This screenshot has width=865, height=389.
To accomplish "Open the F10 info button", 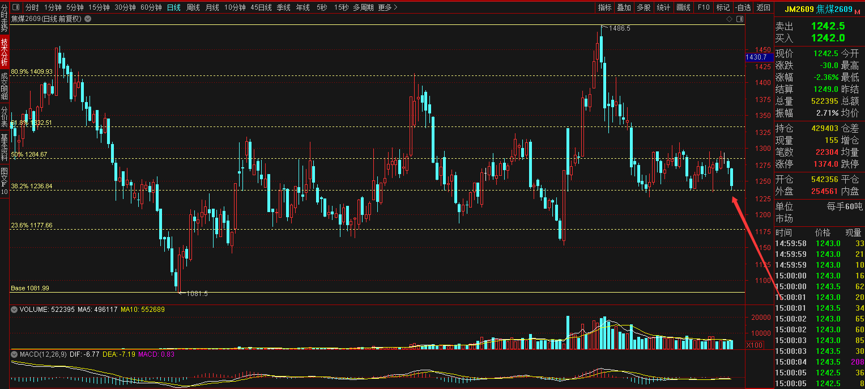I will click(x=703, y=7).
